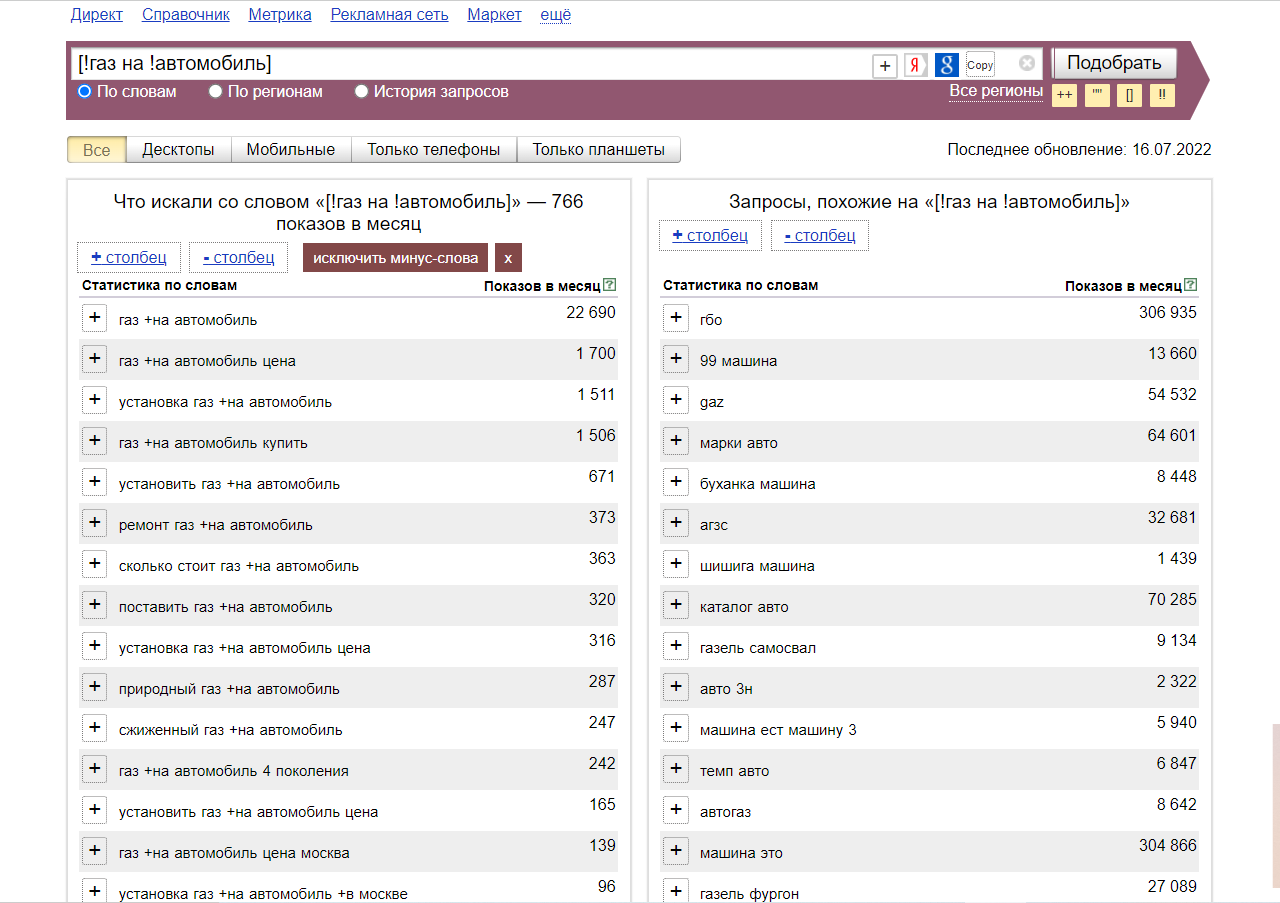Viewport: 1280px width, 903px height.
Task: Add 'сколько стоит газ +на автомобиль' with plus
Action: point(95,564)
